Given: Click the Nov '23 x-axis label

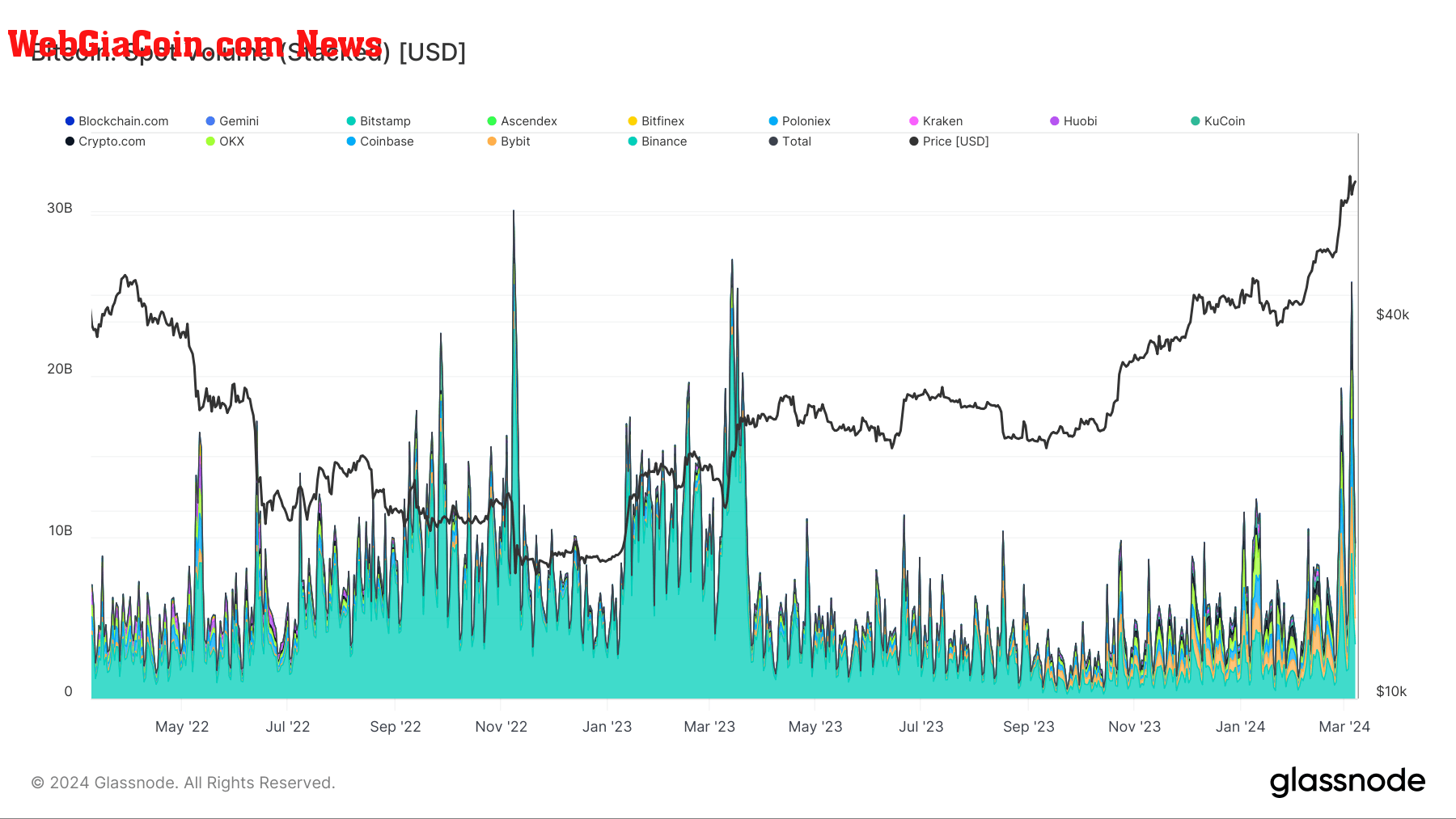Looking at the screenshot, I should 1135,727.
